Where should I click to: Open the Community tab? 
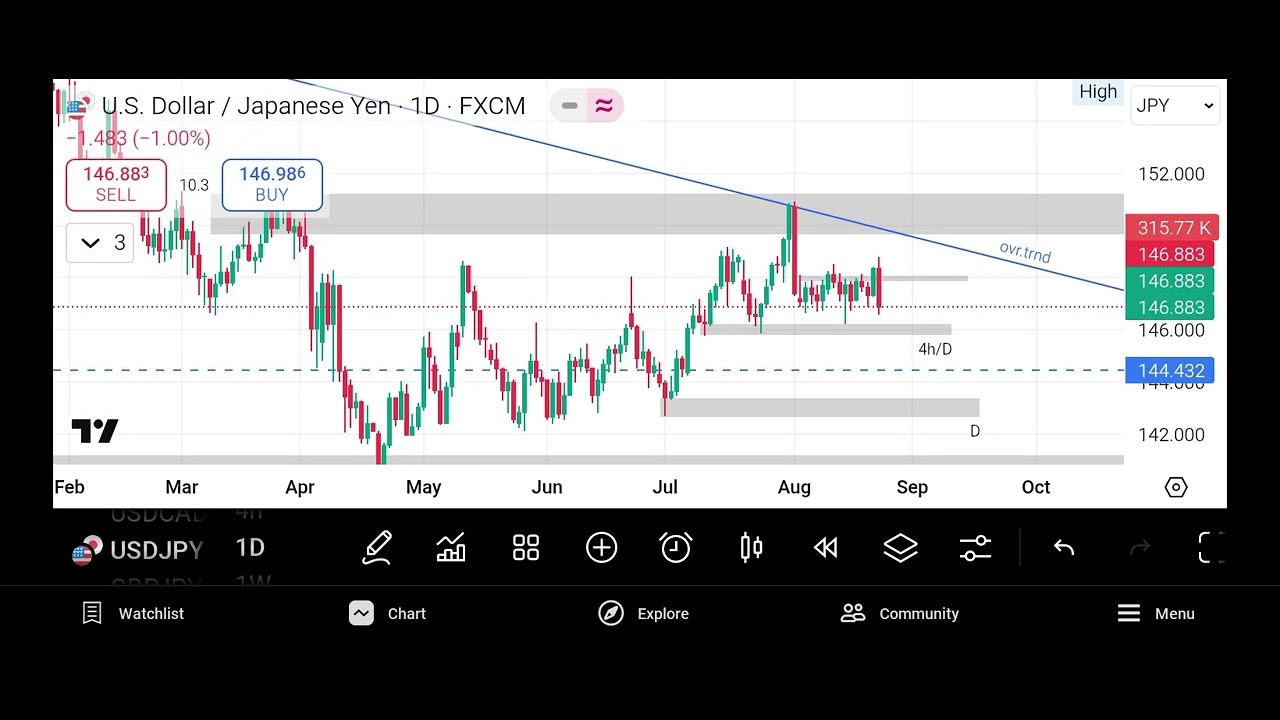tap(900, 614)
